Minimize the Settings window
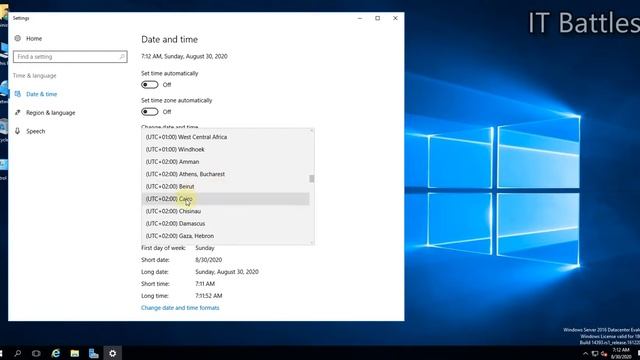This screenshot has width=640, height=360. click(x=360, y=18)
